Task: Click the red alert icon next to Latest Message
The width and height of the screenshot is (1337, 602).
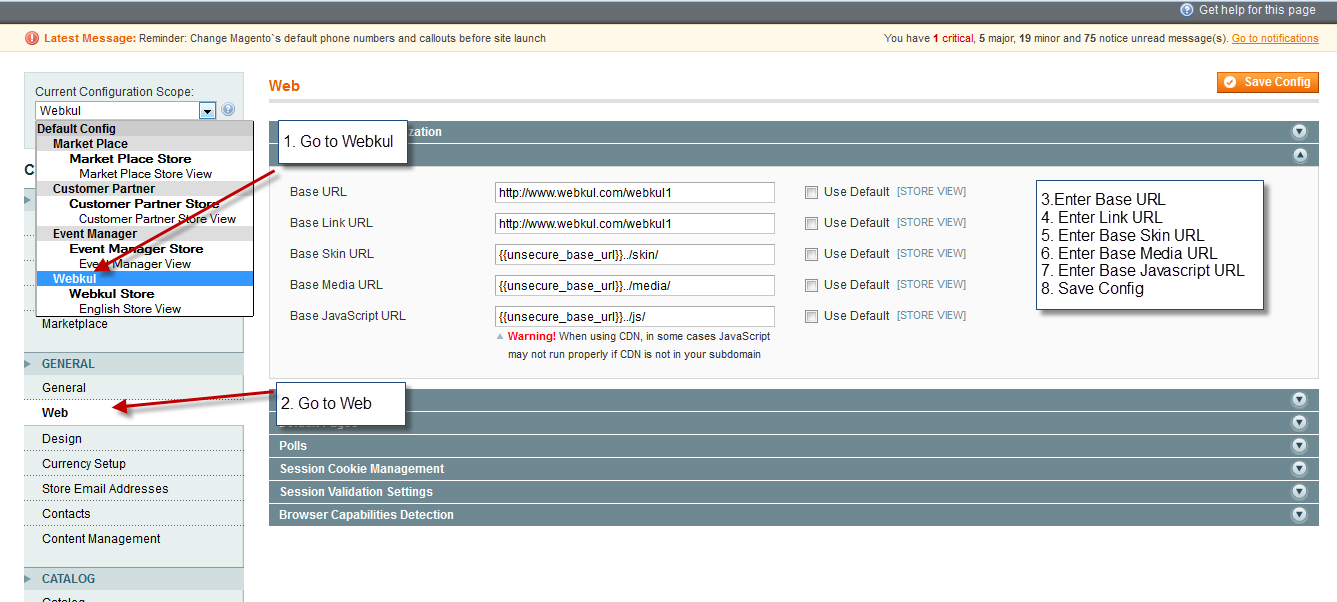Action: pos(32,39)
